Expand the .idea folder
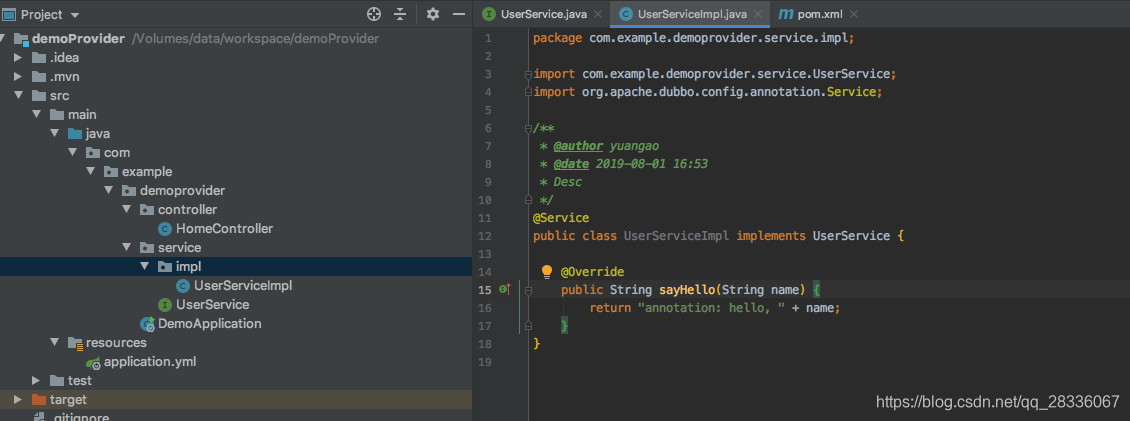This screenshot has width=1130, height=421. (x=18, y=58)
